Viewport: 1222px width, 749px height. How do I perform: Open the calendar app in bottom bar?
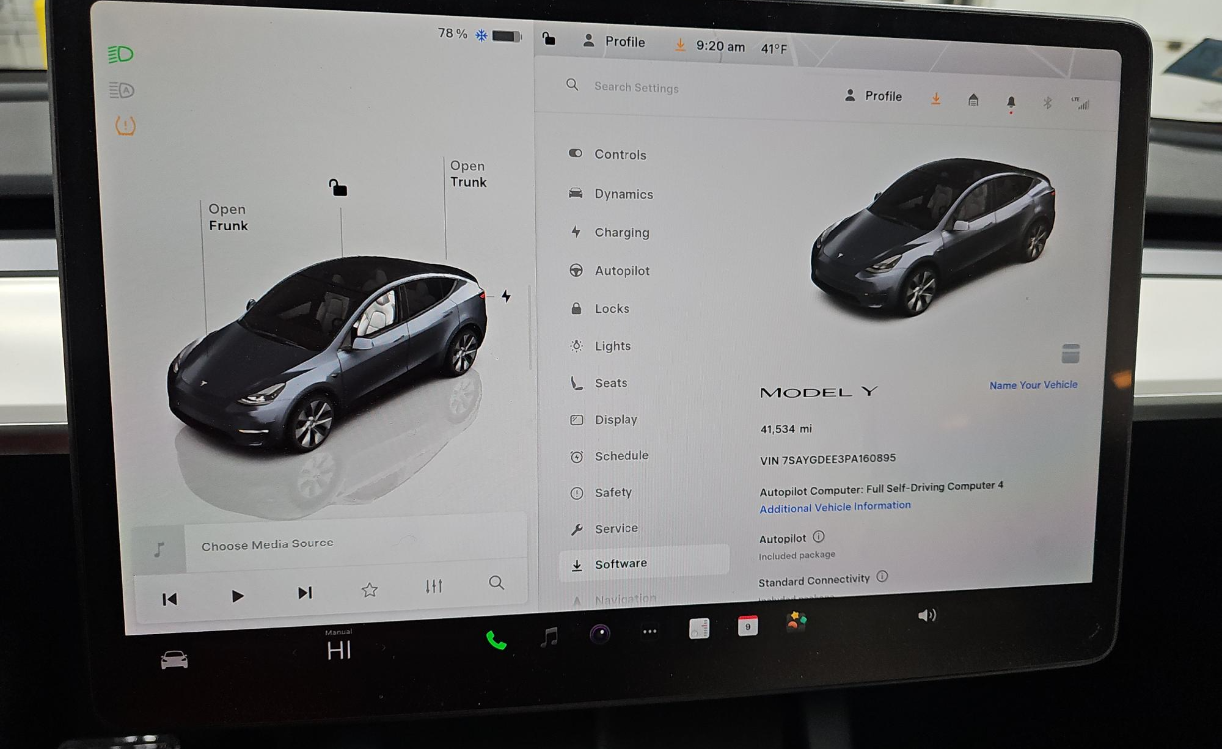[x=747, y=626]
